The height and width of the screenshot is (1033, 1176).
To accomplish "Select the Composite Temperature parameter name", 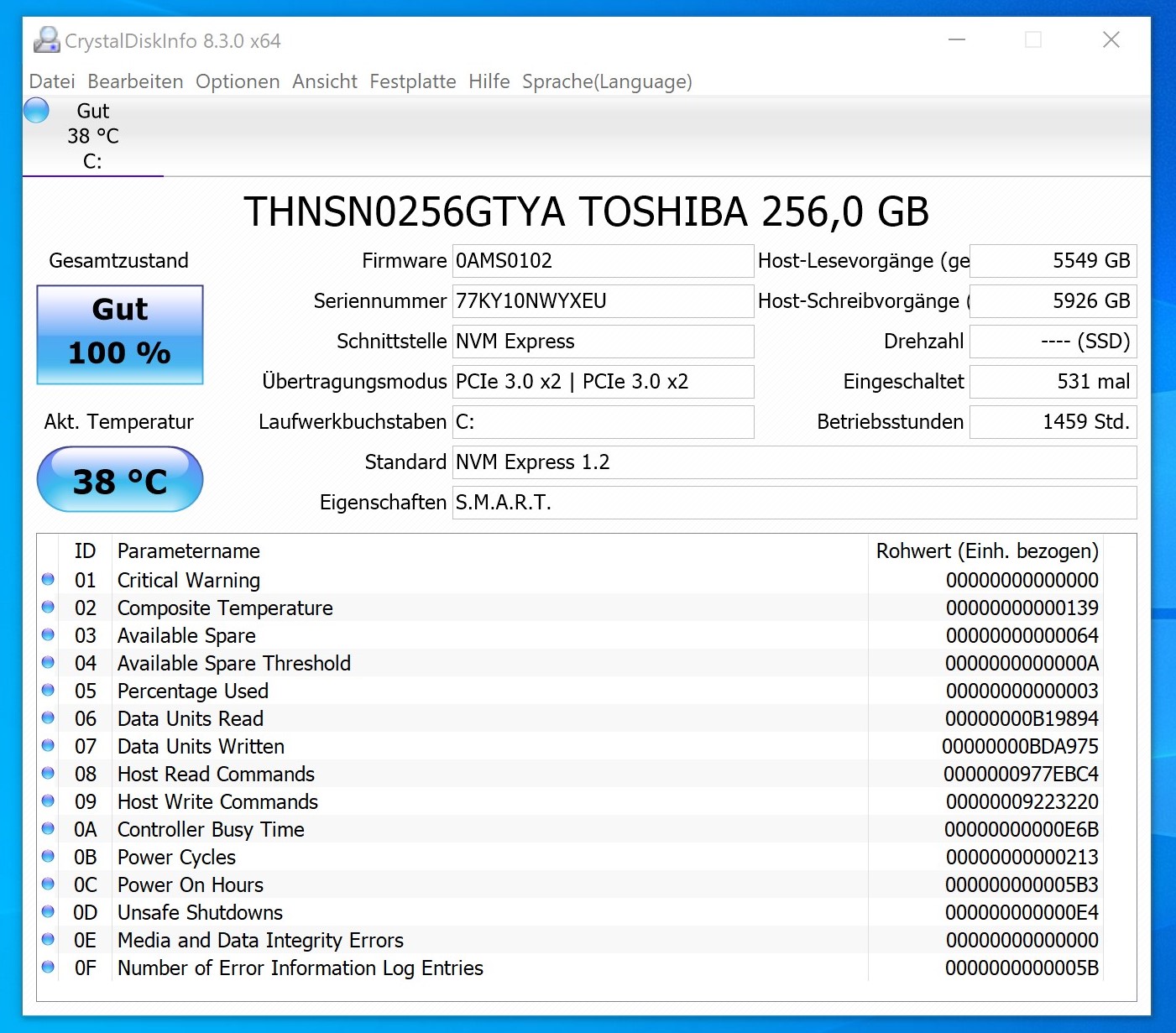I will click(x=225, y=608).
